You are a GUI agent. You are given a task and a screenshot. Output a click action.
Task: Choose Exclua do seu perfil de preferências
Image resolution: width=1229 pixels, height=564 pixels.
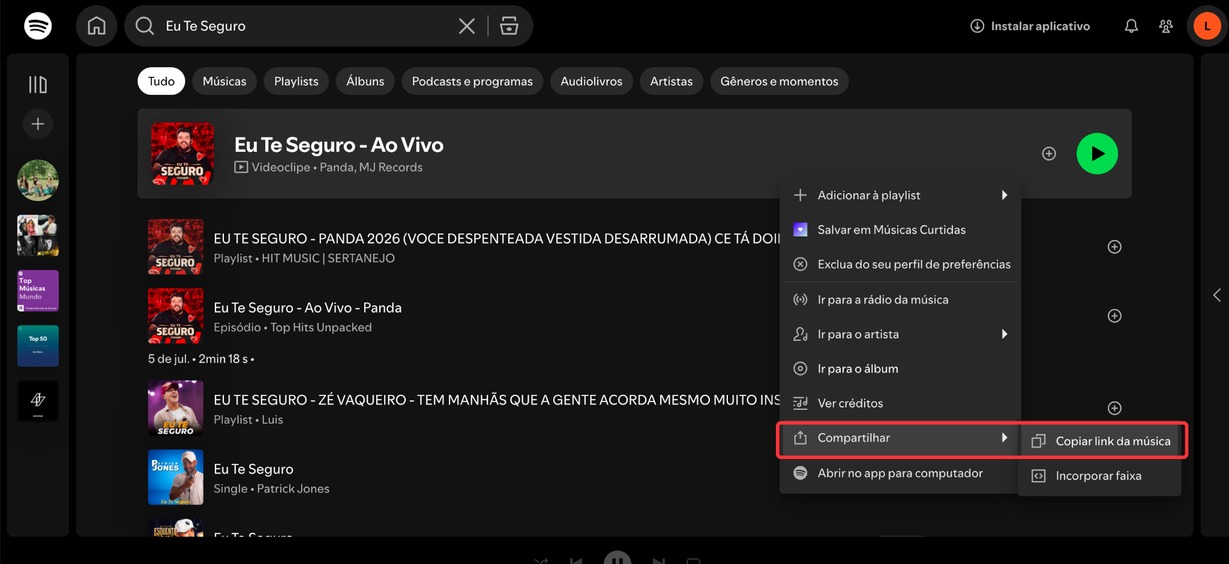pyautogui.click(x=900, y=264)
